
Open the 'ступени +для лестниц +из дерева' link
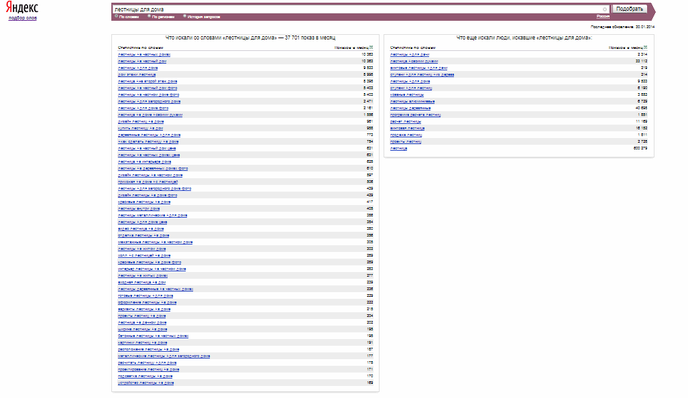point(422,75)
